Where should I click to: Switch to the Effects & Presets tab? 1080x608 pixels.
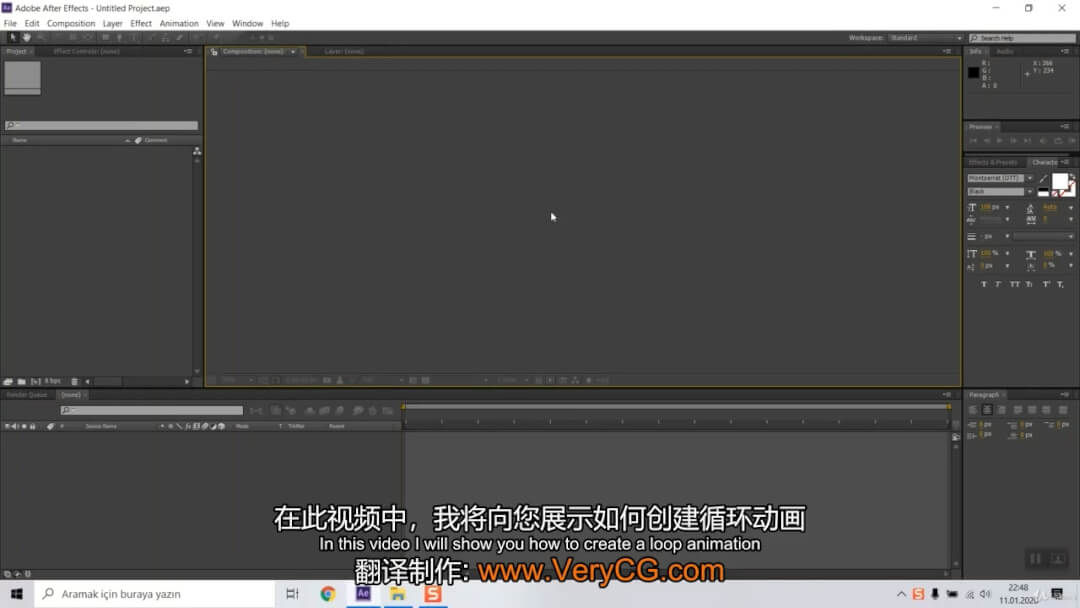[993, 163]
